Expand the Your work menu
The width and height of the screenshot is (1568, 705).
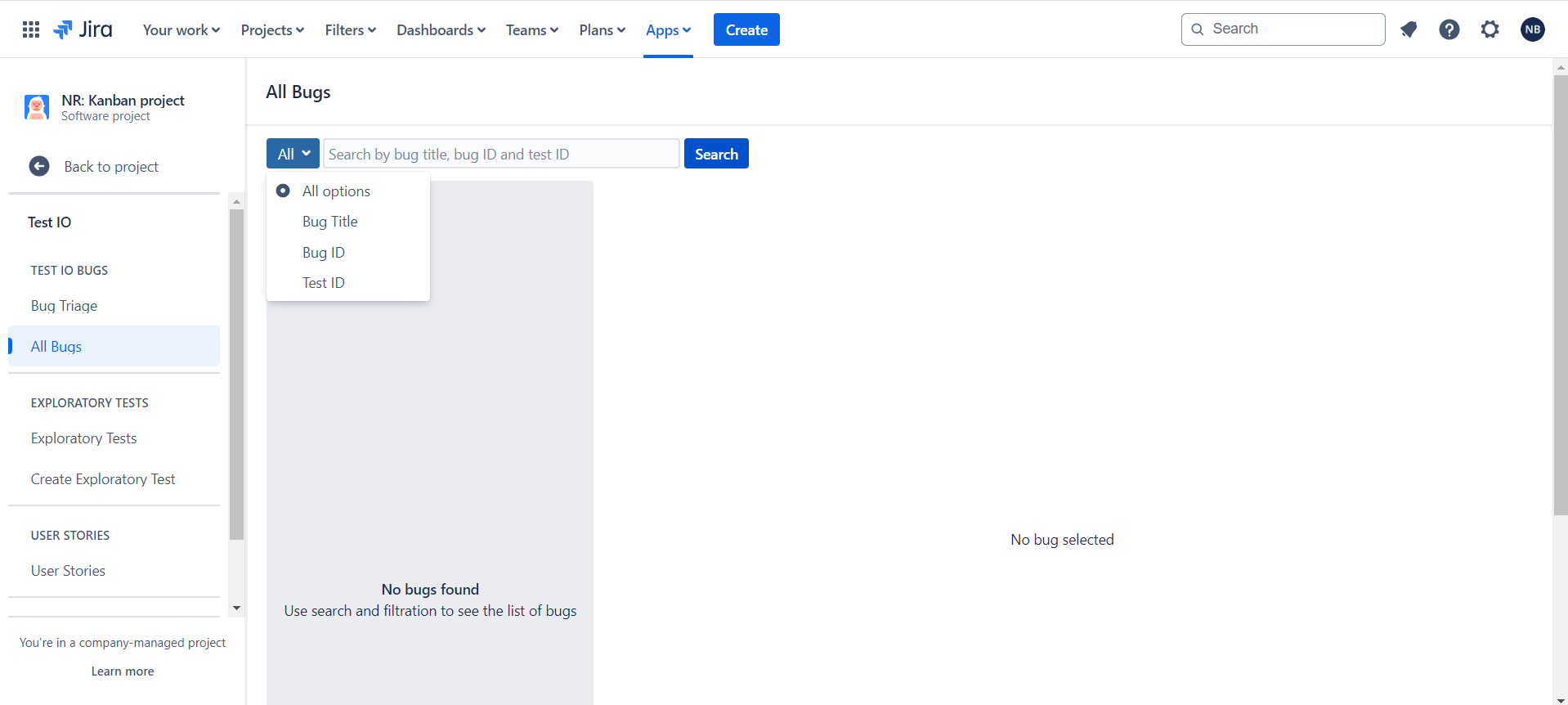tap(181, 29)
